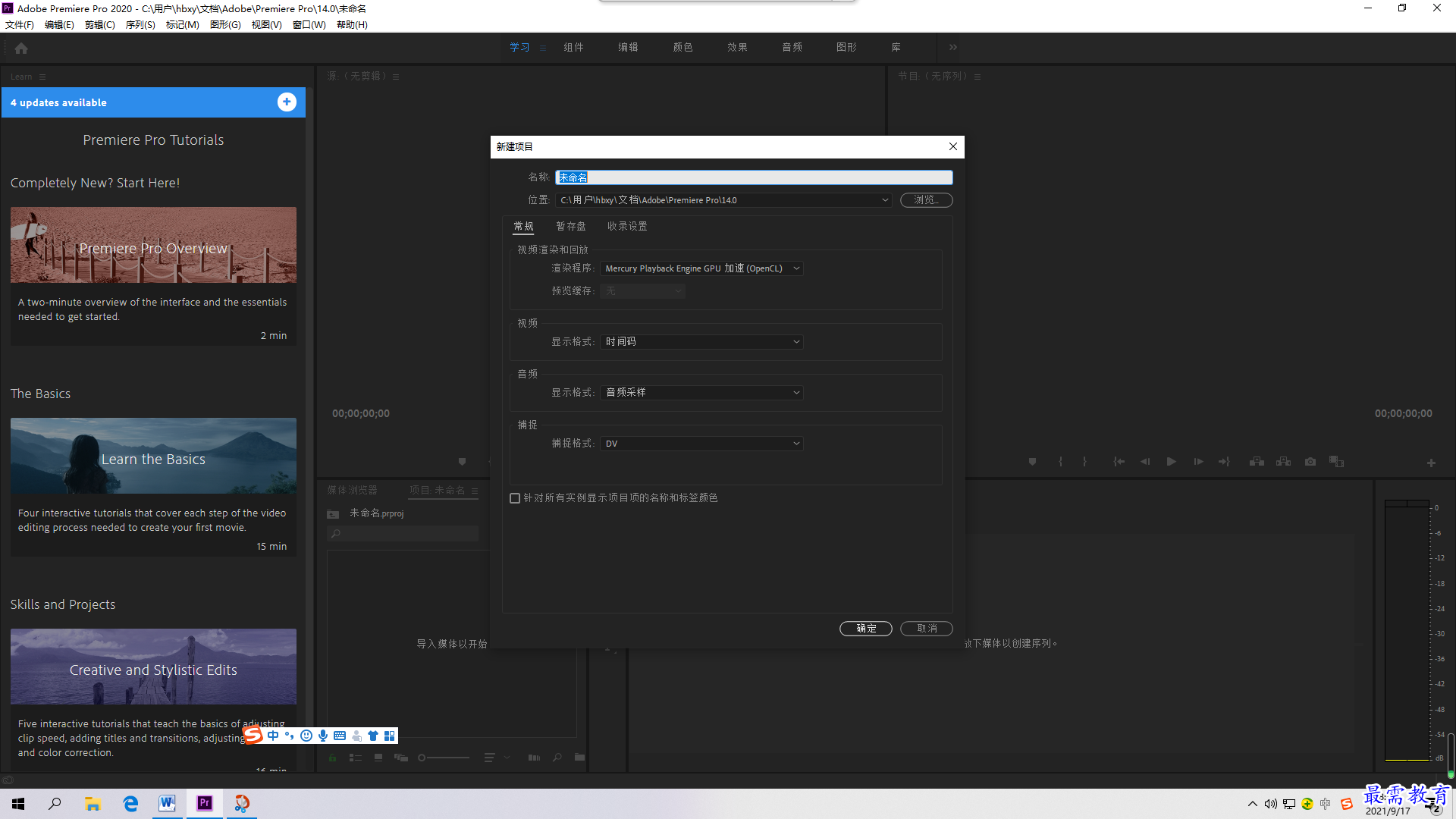Click the 未命名 project name input field
This screenshot has height=819, width=1456.
753,177
